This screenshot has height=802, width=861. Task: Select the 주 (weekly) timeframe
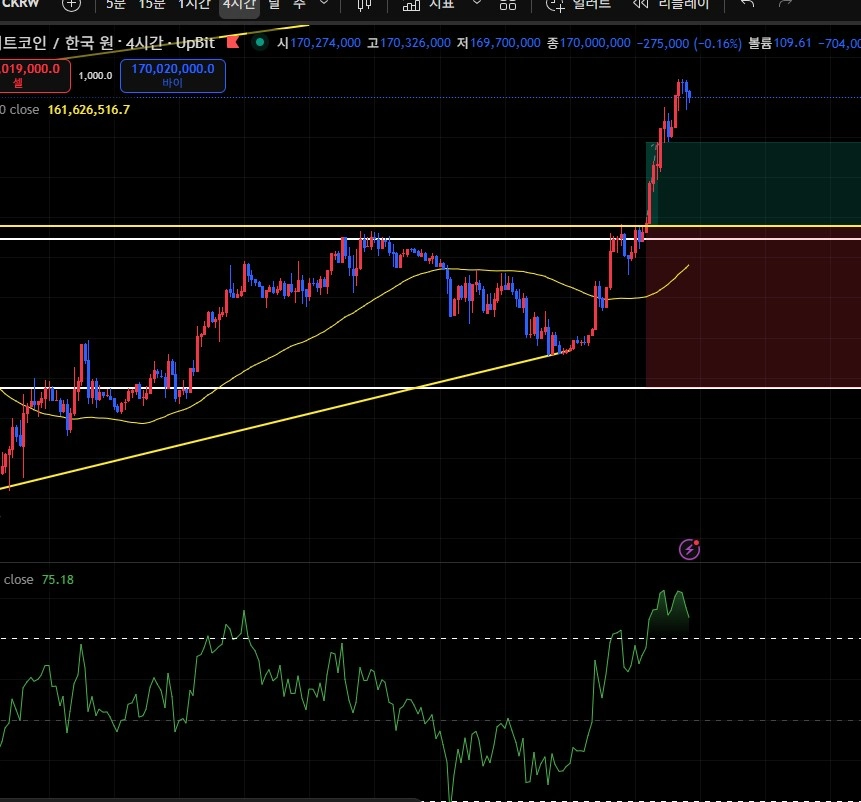tap(298, 4)
